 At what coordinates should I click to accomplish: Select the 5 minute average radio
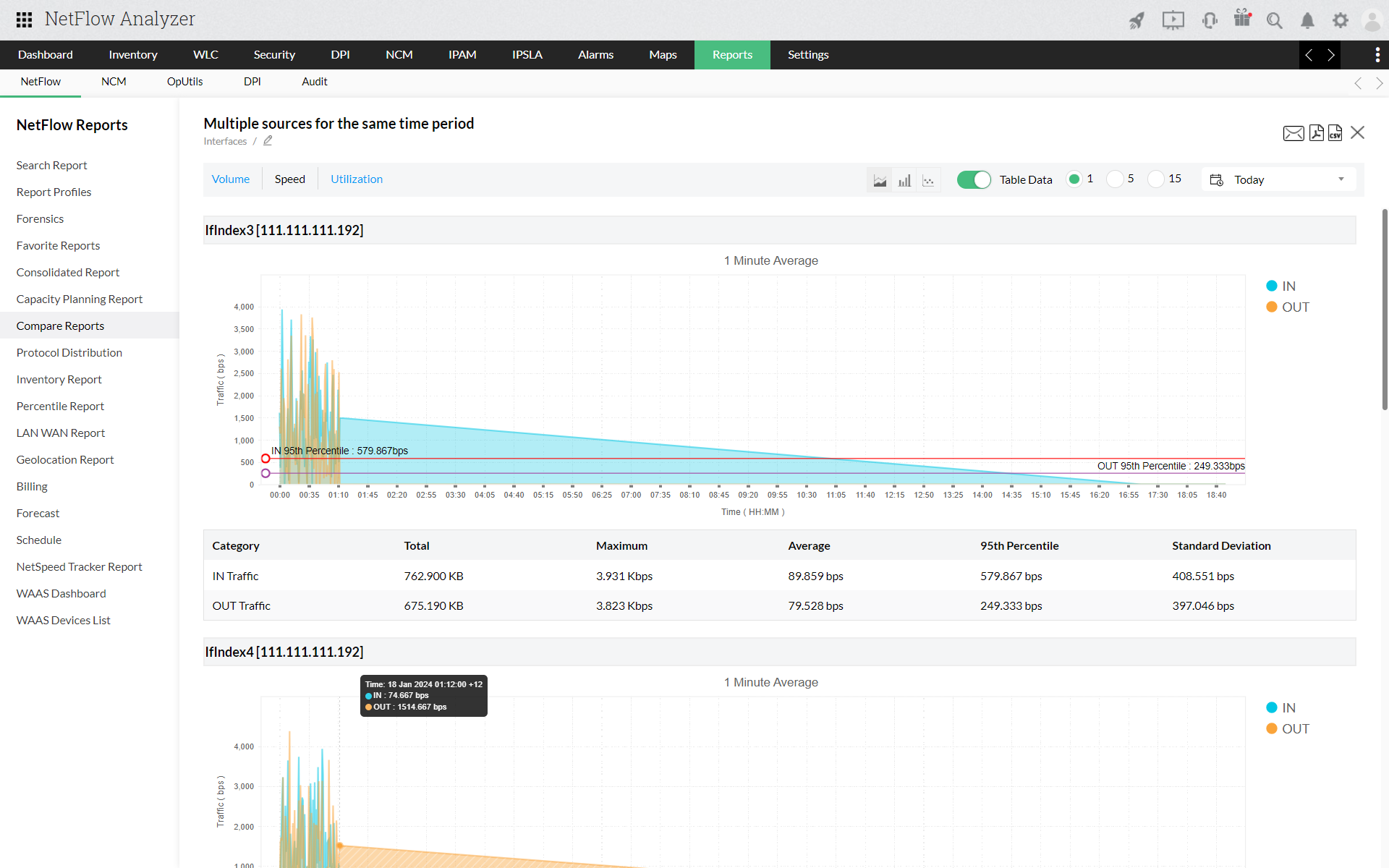tap(1115, 179)
